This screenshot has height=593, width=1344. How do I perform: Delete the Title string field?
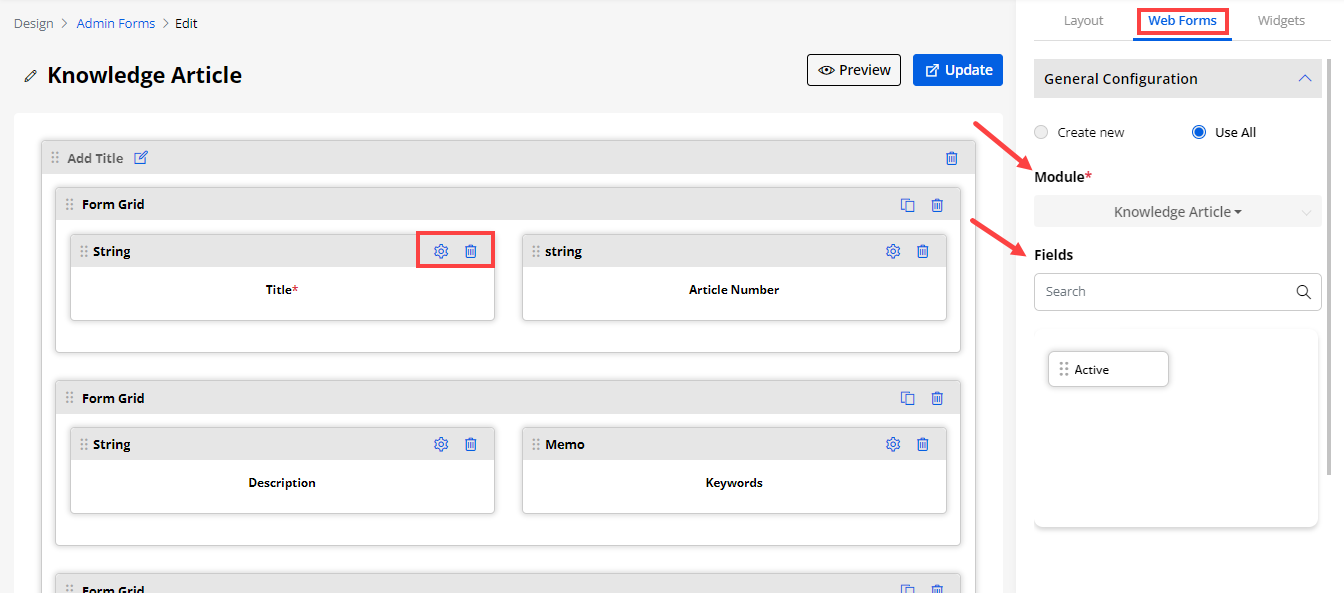(471, 251)
